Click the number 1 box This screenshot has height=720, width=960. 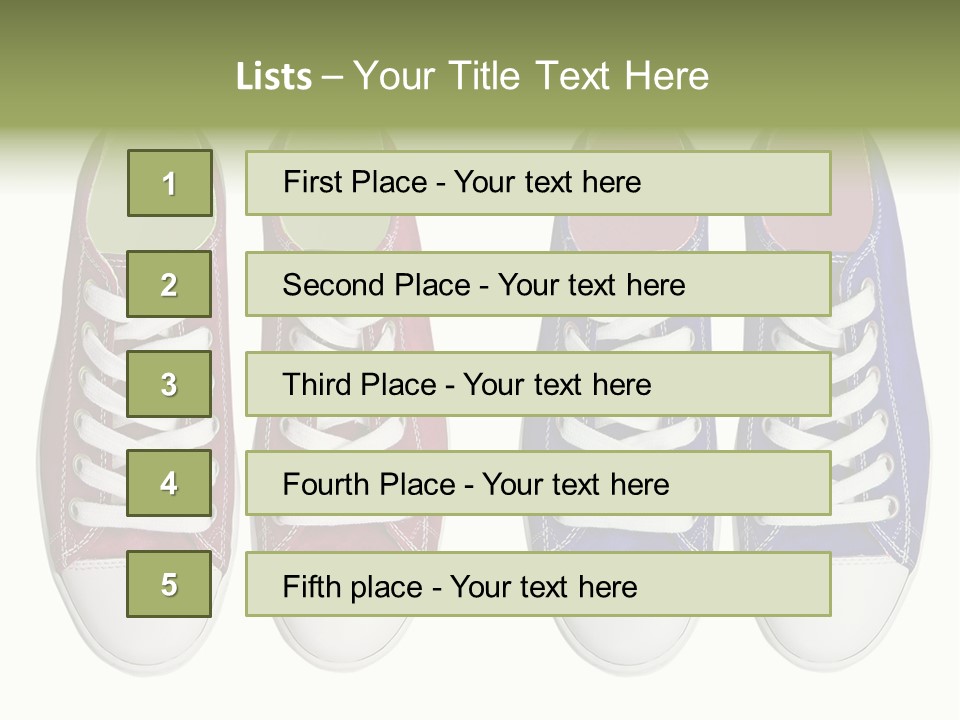(x=169, y=183)
